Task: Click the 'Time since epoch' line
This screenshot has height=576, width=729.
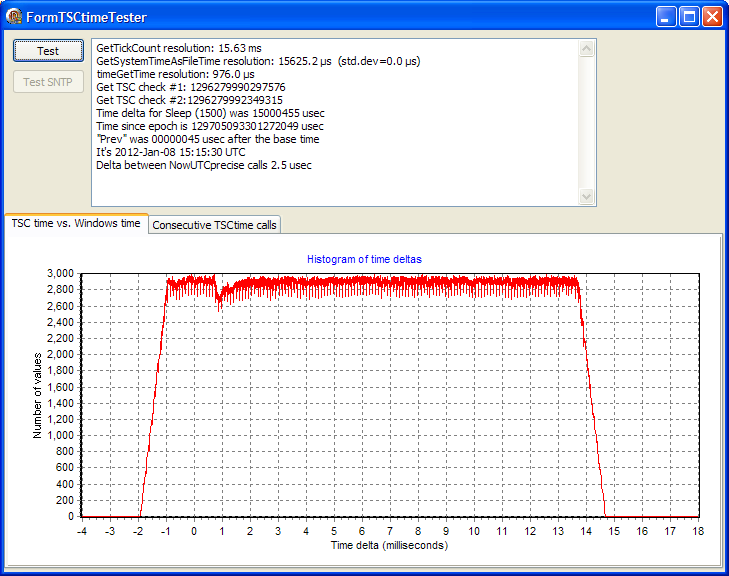Action: (210, 126)
